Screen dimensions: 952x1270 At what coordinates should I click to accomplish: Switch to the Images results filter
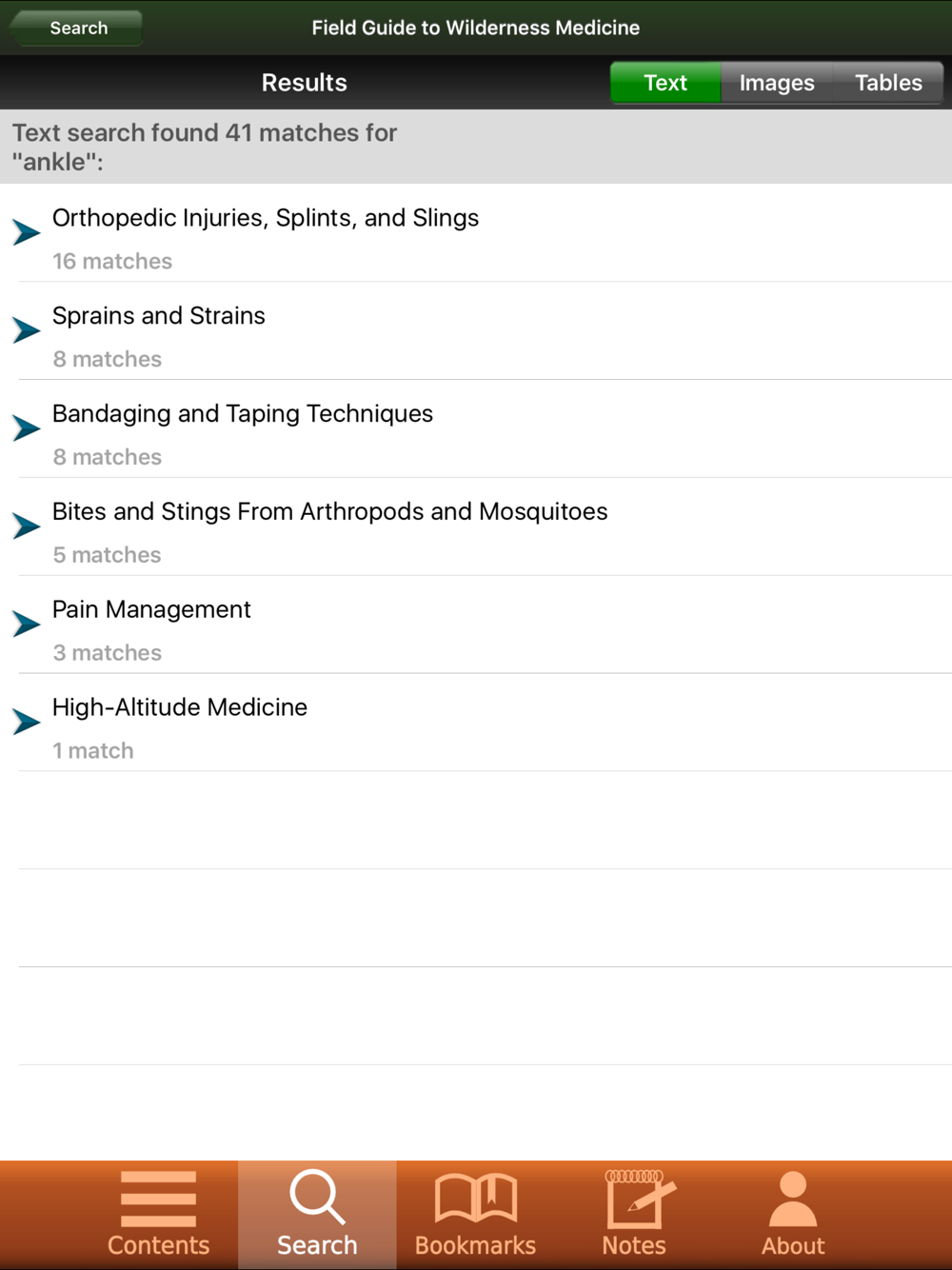777,83
